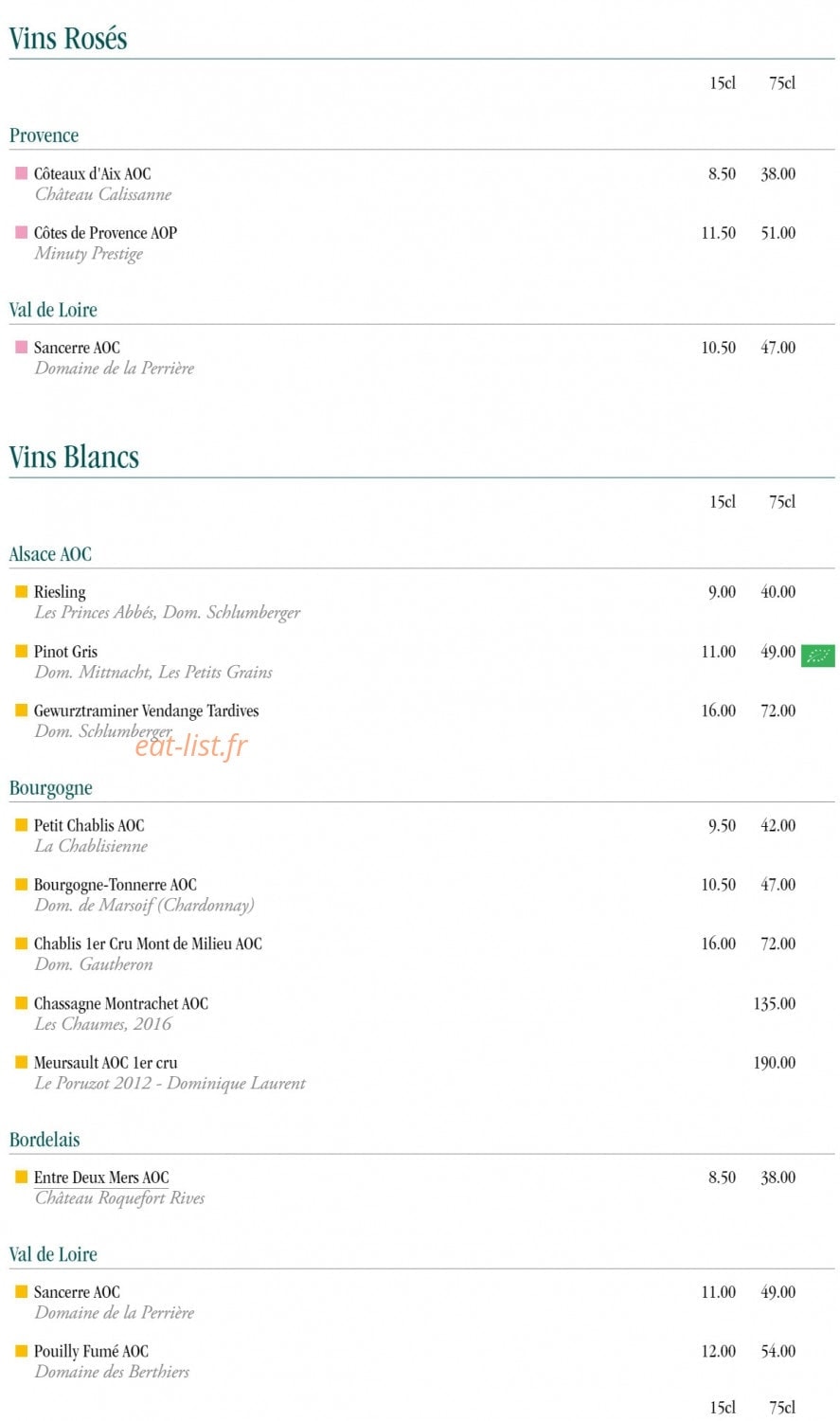Click yellow square next to Chassagne Montrachet AOC
This screenshot has height=1421, width=840.
[21, 1002]
